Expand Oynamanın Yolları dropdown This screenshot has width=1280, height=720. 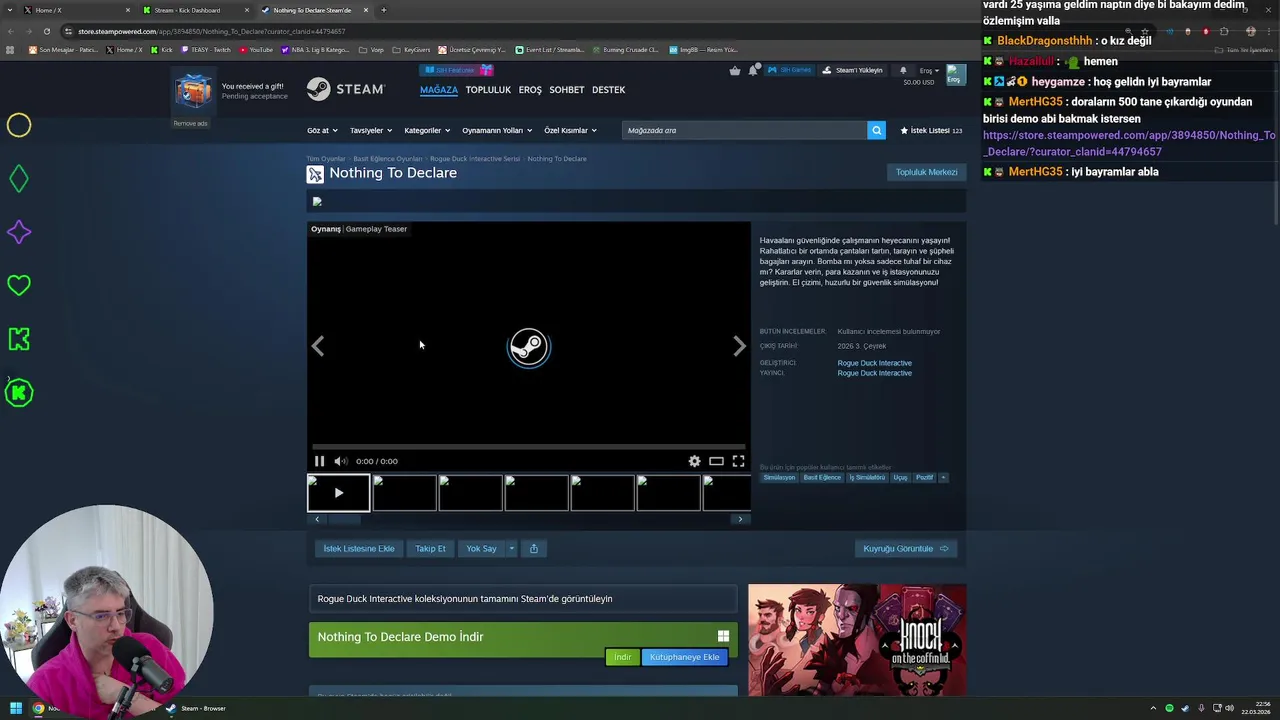(497, 130)
